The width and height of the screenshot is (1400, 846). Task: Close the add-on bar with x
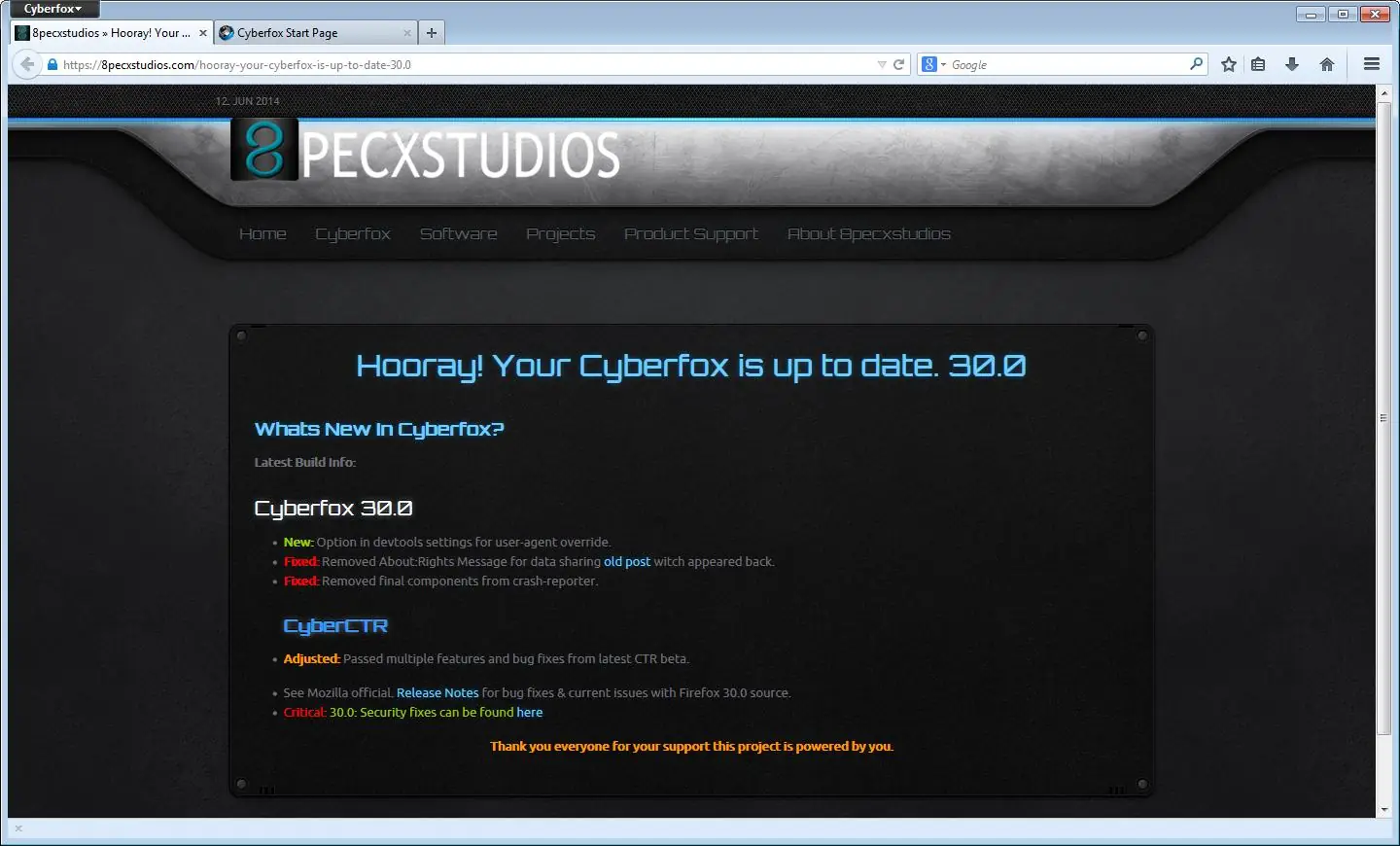[x=18, y=829]
